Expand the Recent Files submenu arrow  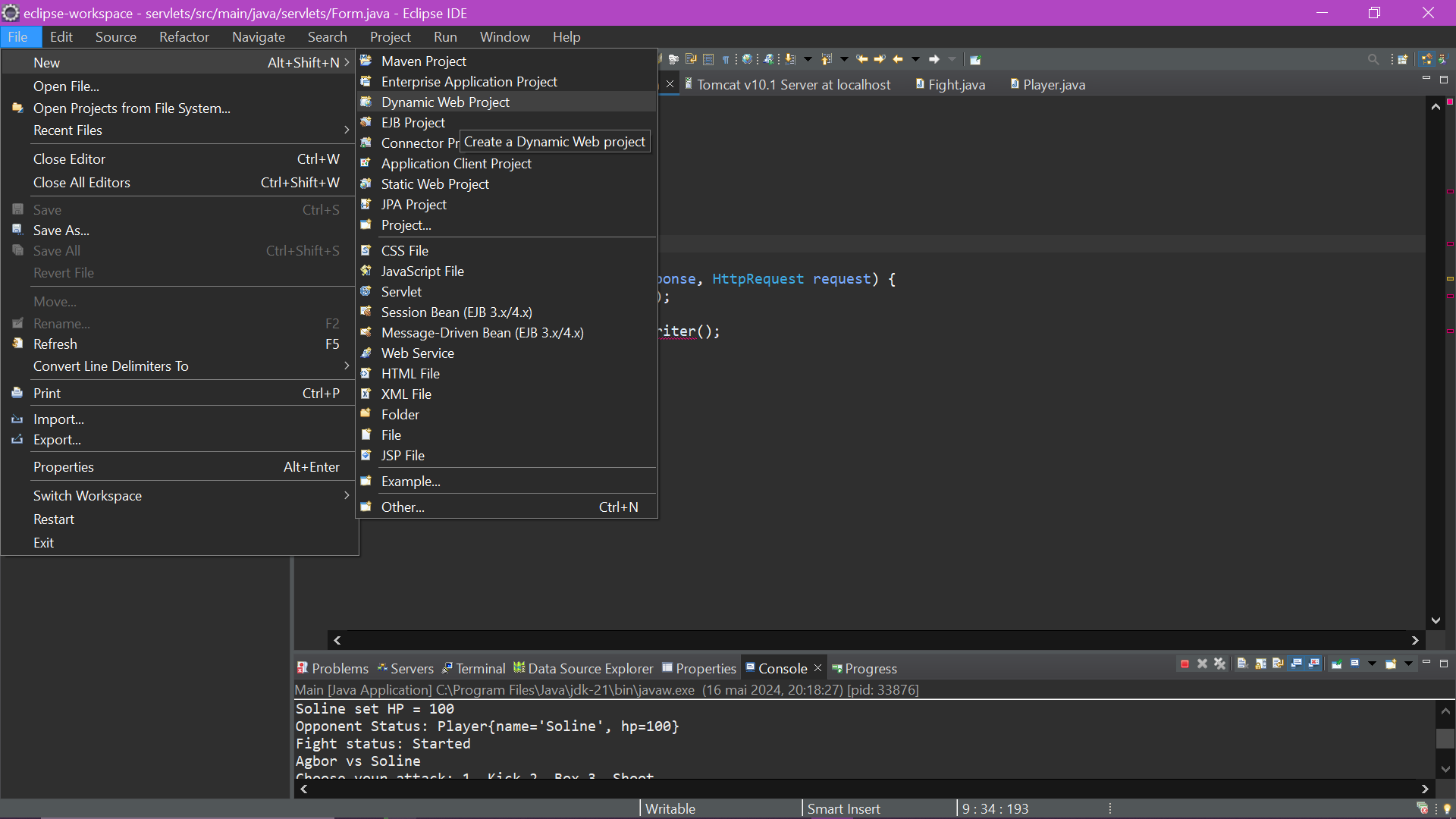[x=347, y=130]
